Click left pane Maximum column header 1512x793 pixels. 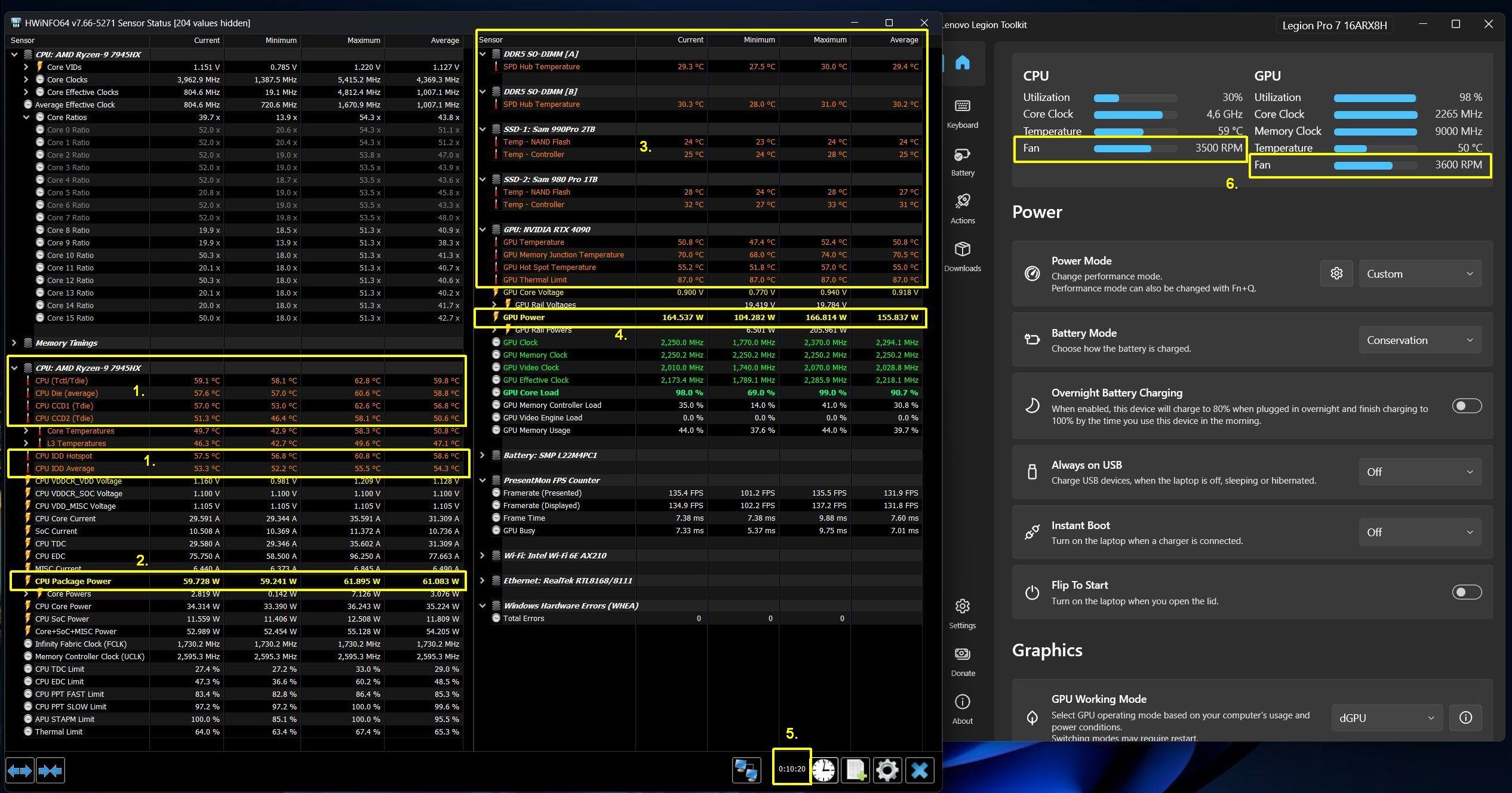pos(343,40)
